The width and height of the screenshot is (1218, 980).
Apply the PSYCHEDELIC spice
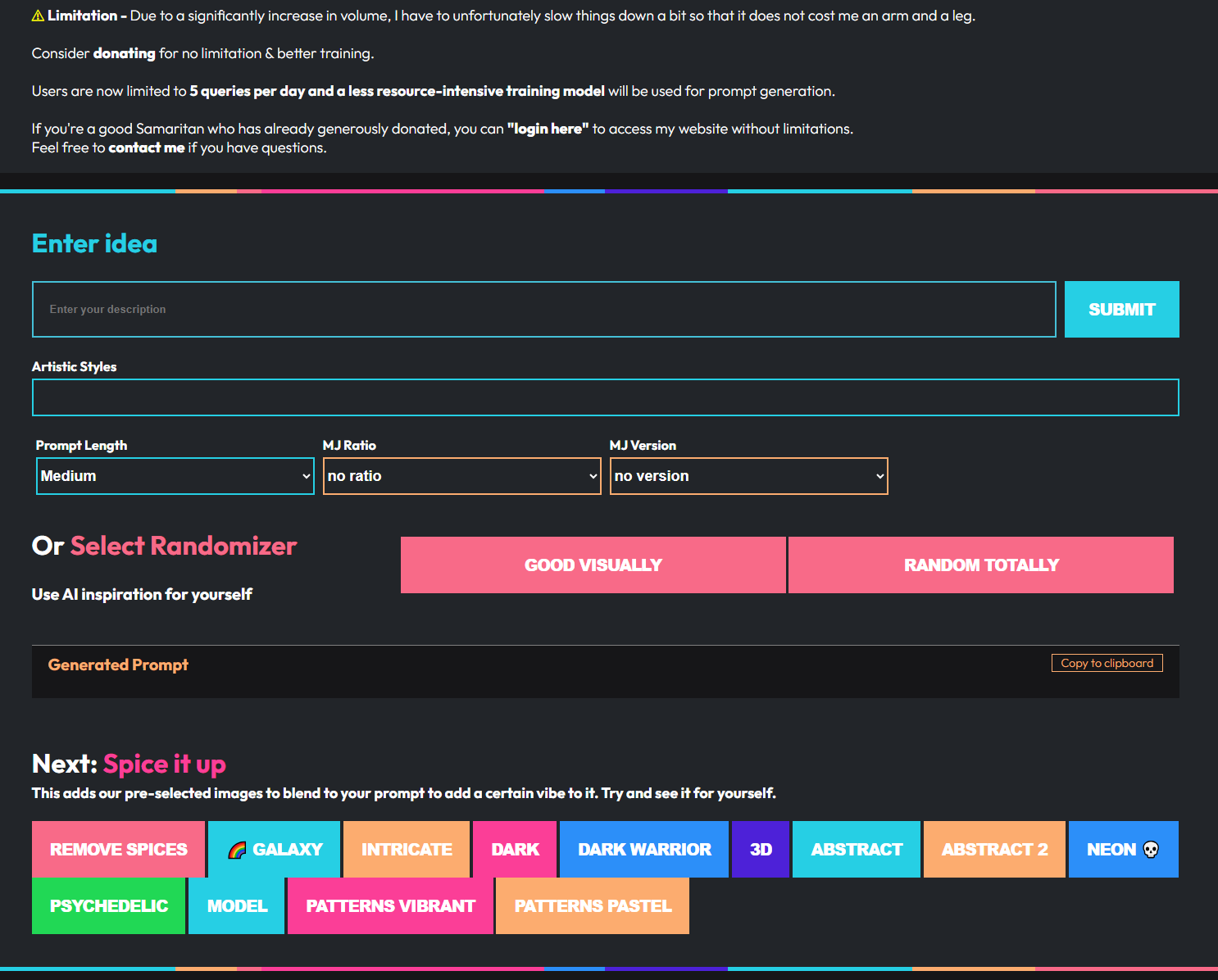pyautogui.click(x=108, y=905)
